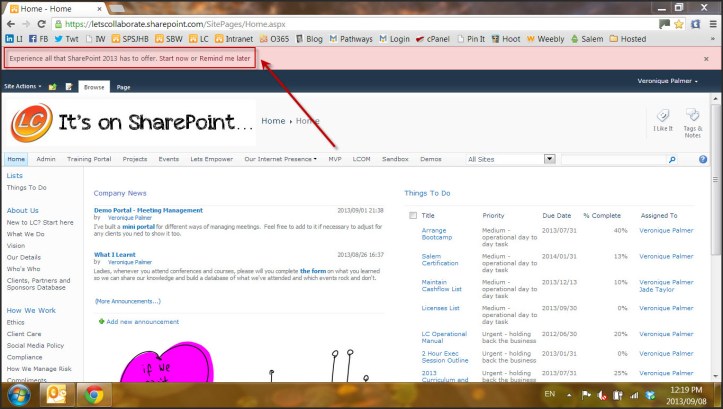The width and height of the screenshot is (723, 409).
Task: Expand Our Internet Presence menu
Action: click(x=280, y=159)
